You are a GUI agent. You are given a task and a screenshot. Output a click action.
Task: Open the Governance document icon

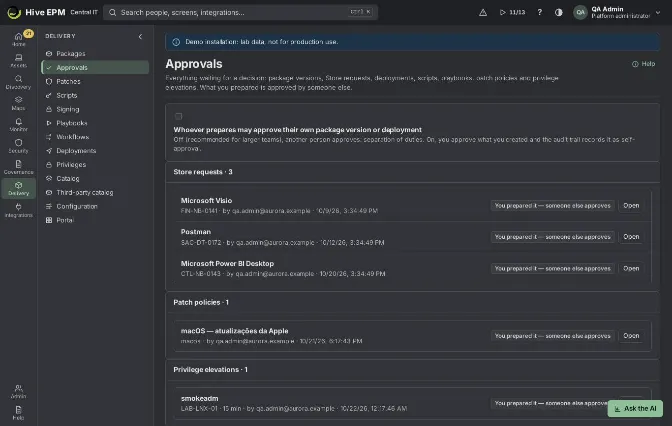(x=18, y=167)
